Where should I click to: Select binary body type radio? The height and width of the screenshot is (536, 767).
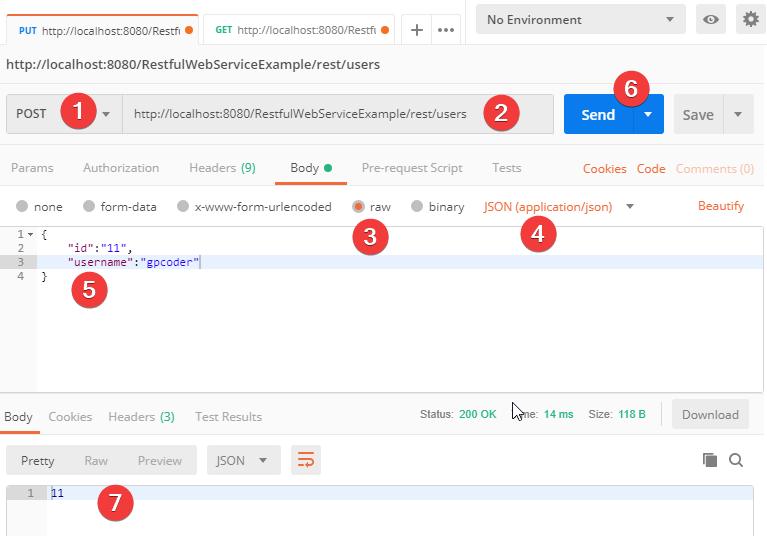(417, 206)
